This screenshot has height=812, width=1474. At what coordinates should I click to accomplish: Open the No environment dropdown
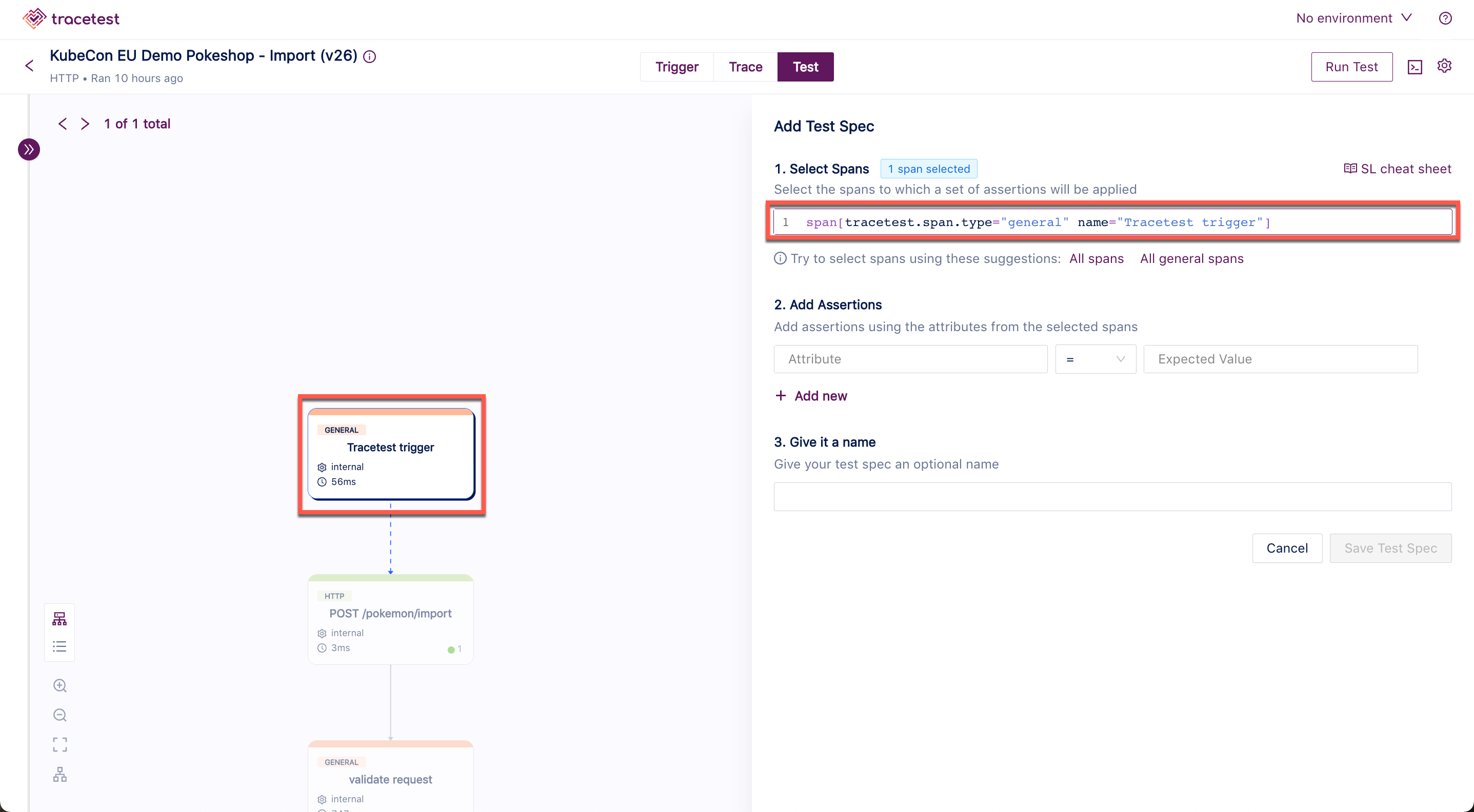pyautogui.click(x=1354, y=18)
